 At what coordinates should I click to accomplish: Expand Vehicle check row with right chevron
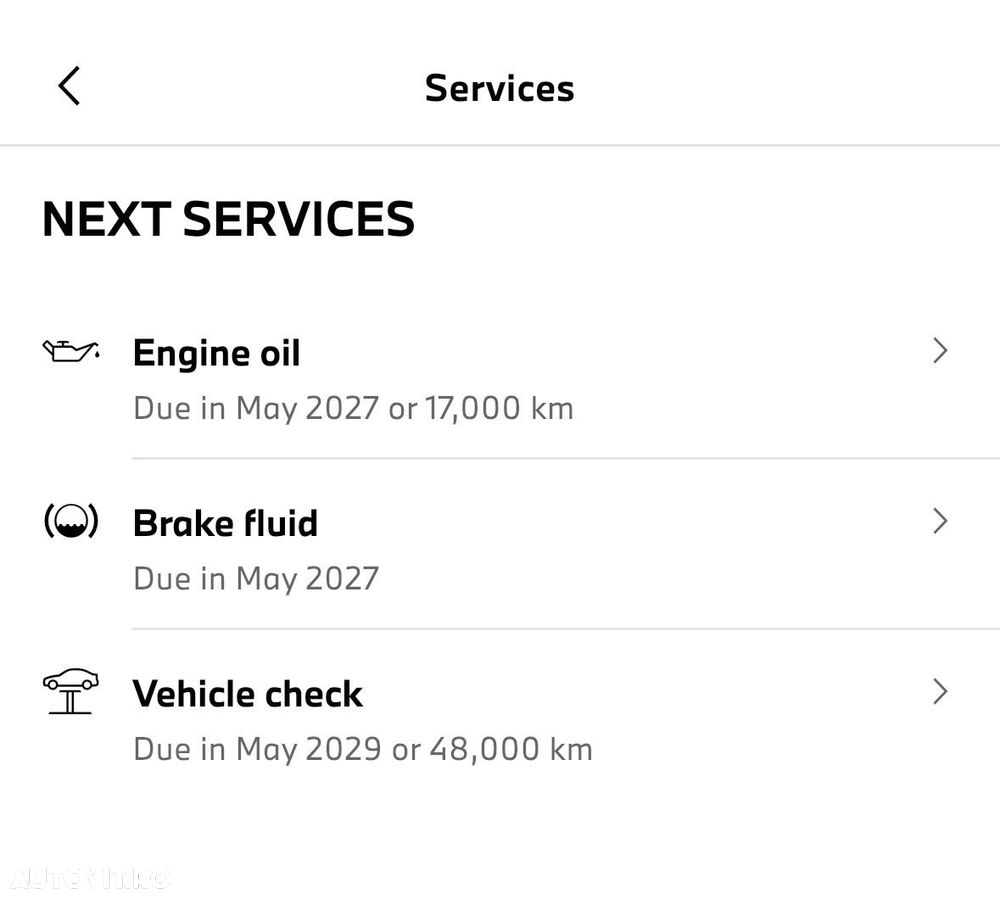point(939,692)
